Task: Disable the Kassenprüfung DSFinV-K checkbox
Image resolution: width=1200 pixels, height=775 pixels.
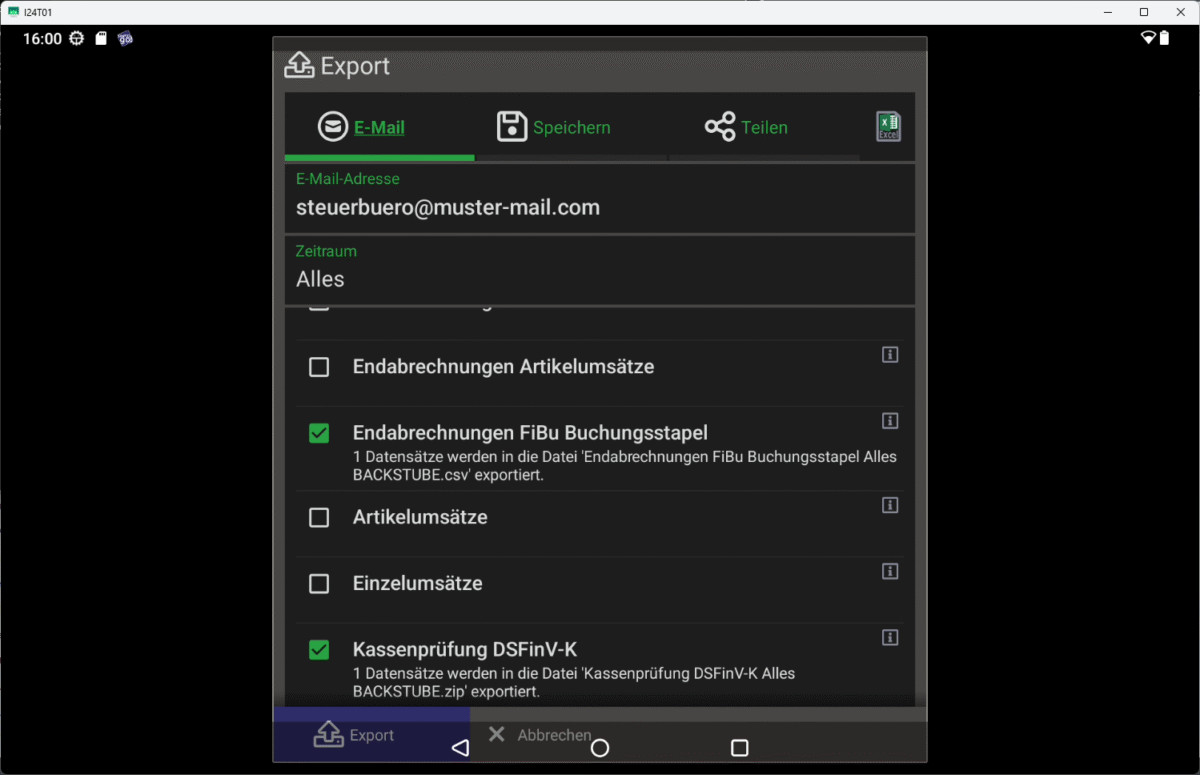Action: [x=319, y=650]
